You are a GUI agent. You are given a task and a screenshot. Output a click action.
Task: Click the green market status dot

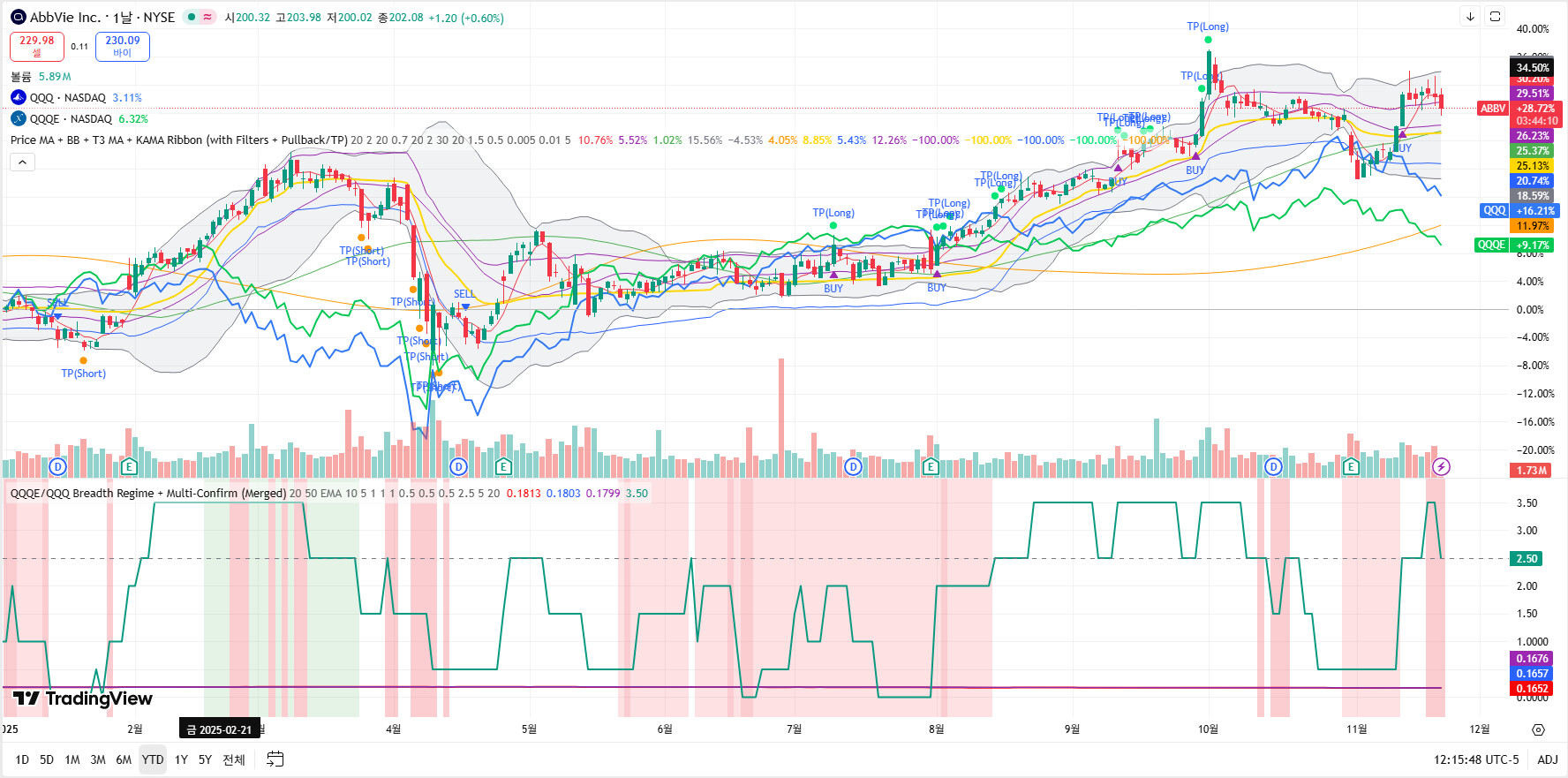pyautogui.click(x=192, y=17)
